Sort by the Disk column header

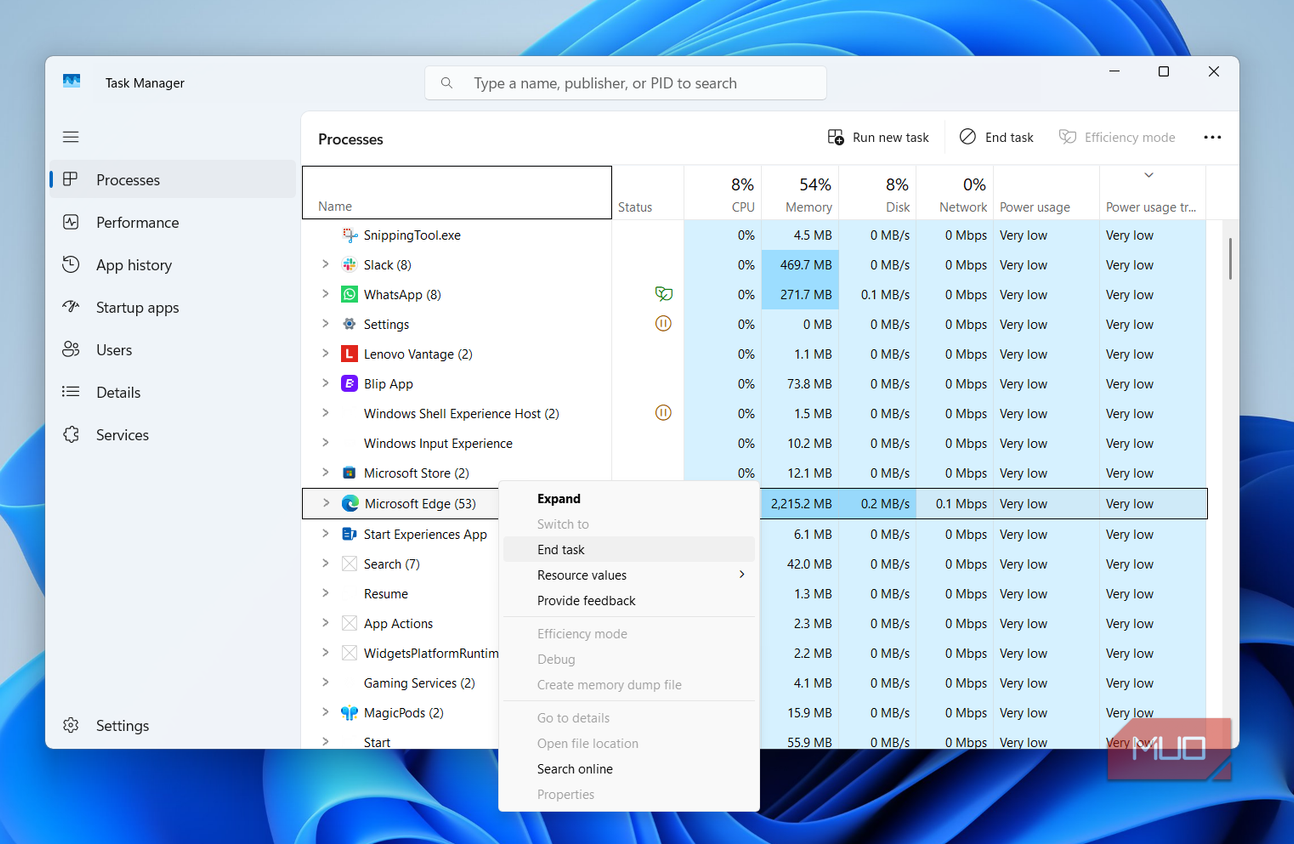877,193
